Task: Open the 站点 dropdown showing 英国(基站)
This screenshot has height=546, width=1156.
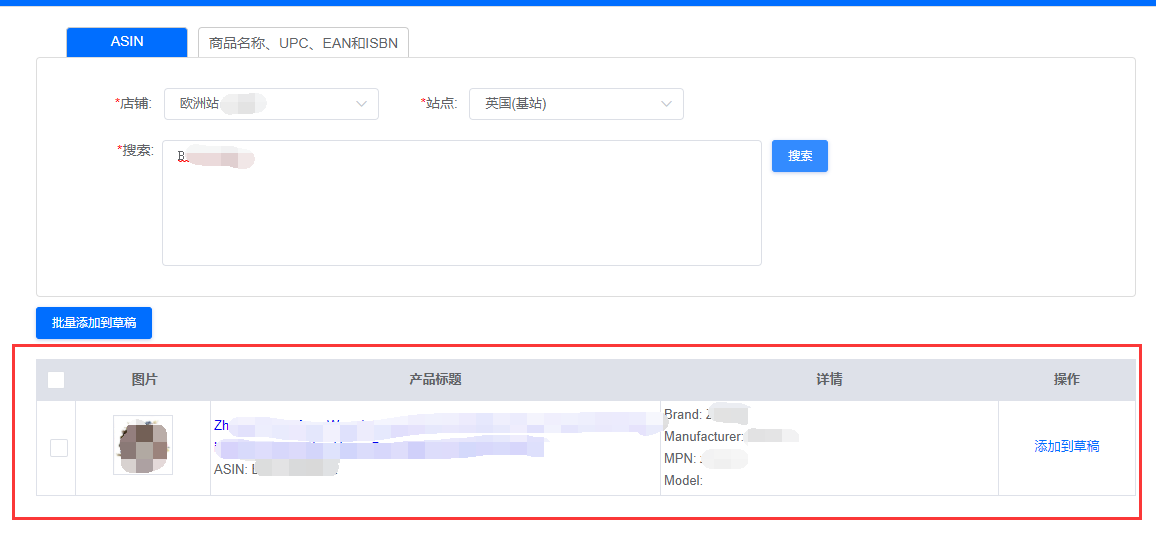Action: click(575, 104)
